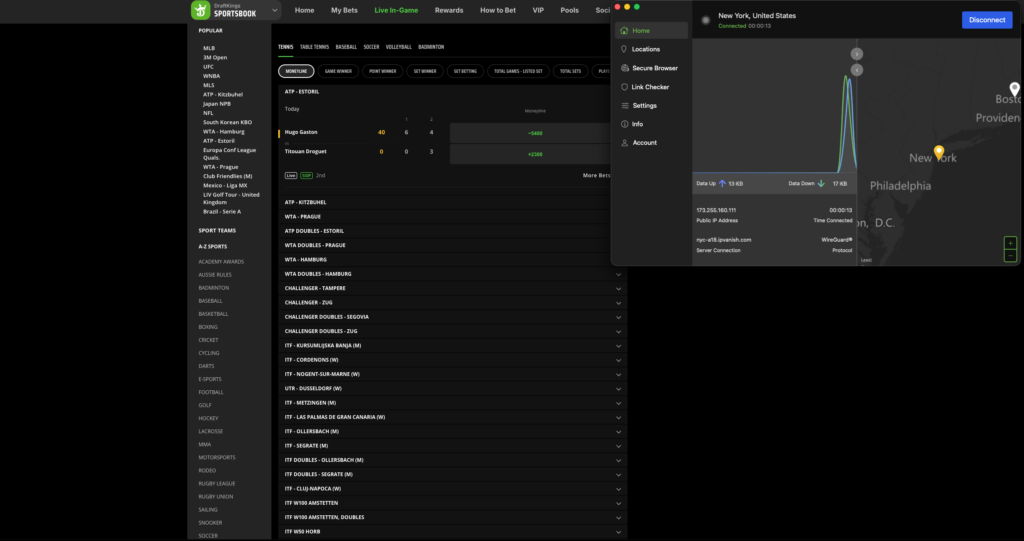
Task: Select the white Boston map pin
Action: [1014, 90]
